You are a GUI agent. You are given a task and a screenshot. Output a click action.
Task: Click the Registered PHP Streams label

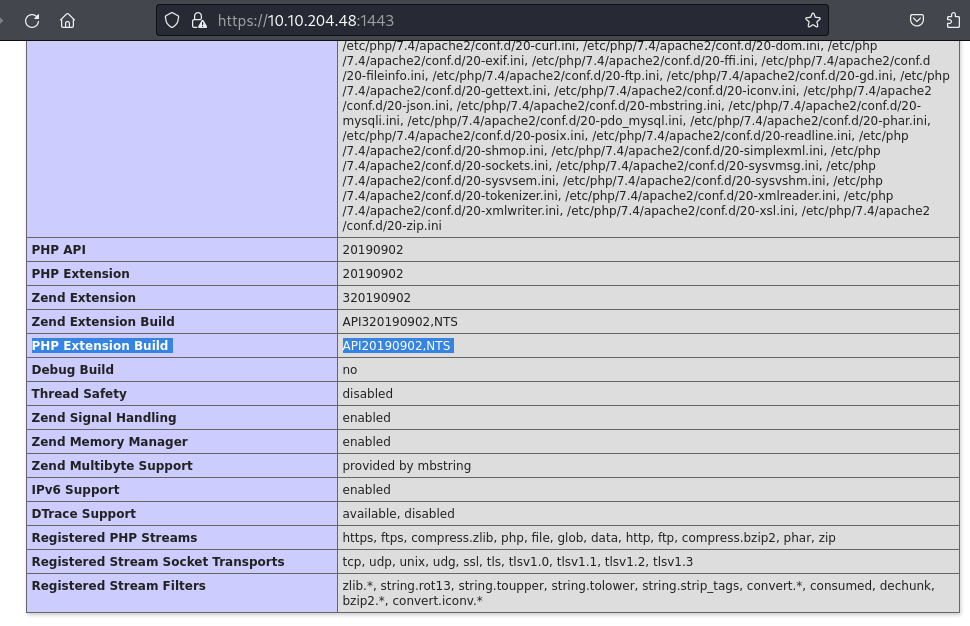coord(114,538)
